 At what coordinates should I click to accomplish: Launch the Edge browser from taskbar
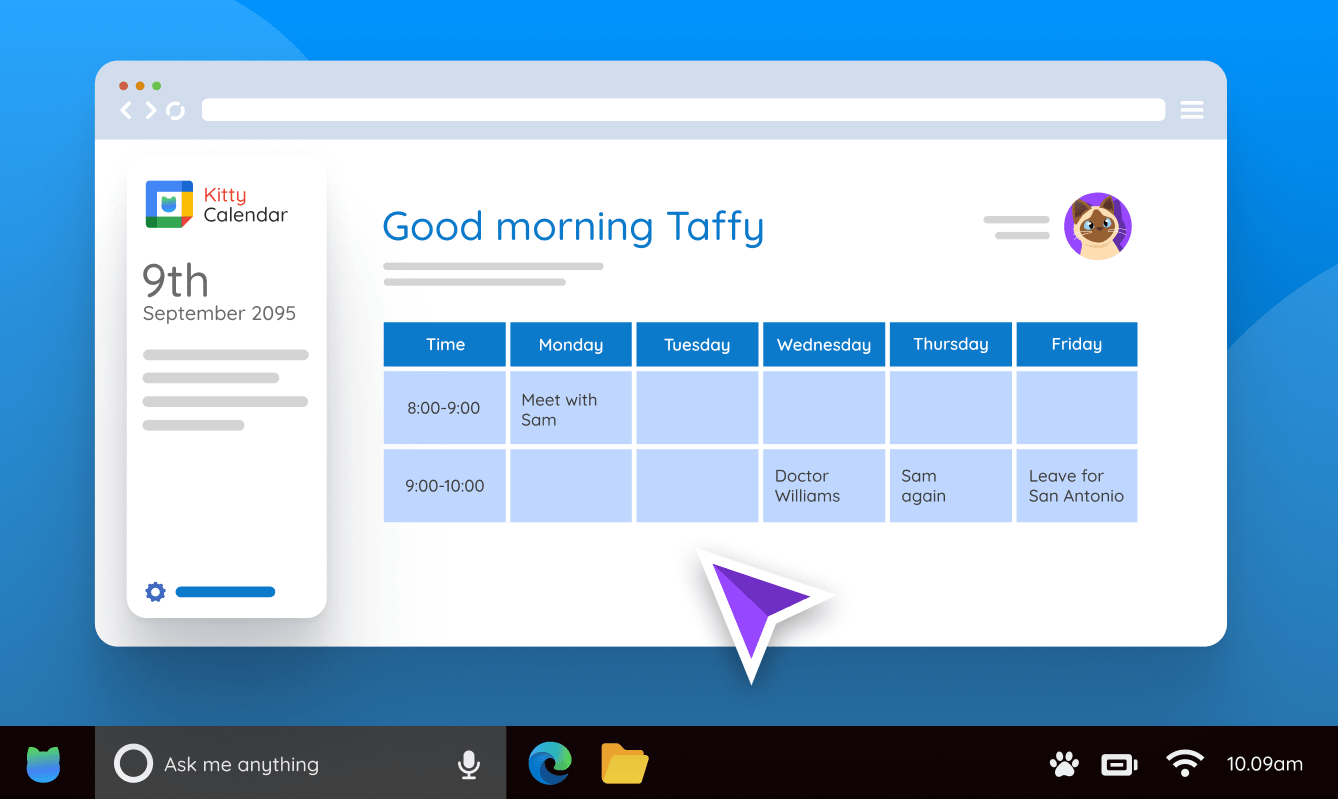(x=549, y=763)
